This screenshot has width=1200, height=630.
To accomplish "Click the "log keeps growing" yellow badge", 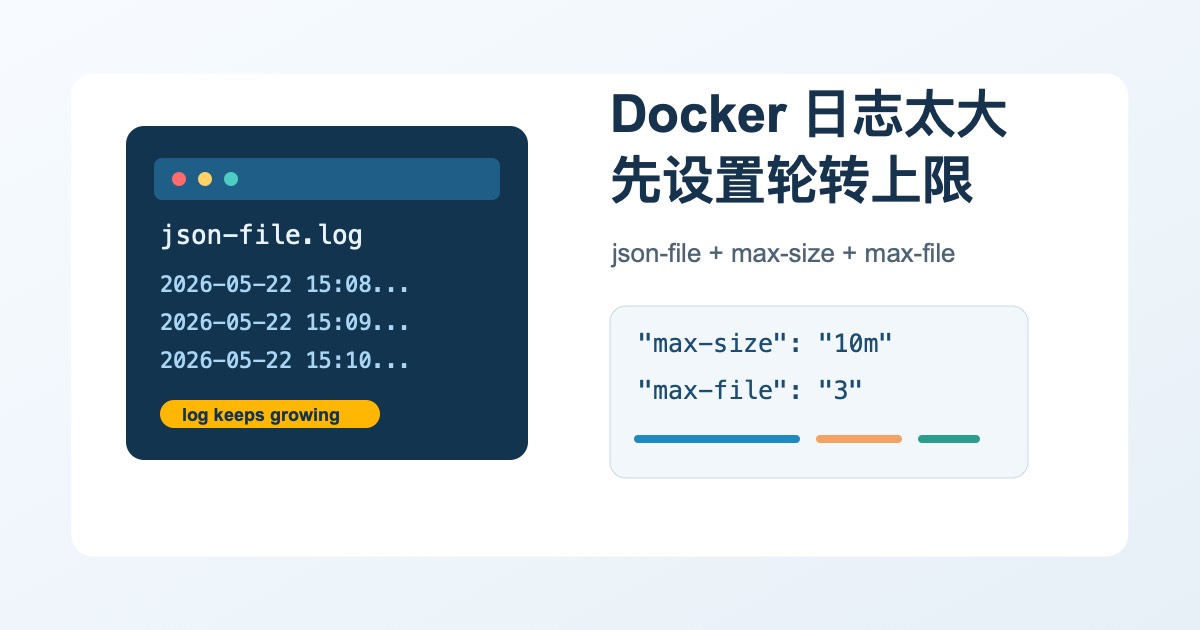I will point(270,414).
